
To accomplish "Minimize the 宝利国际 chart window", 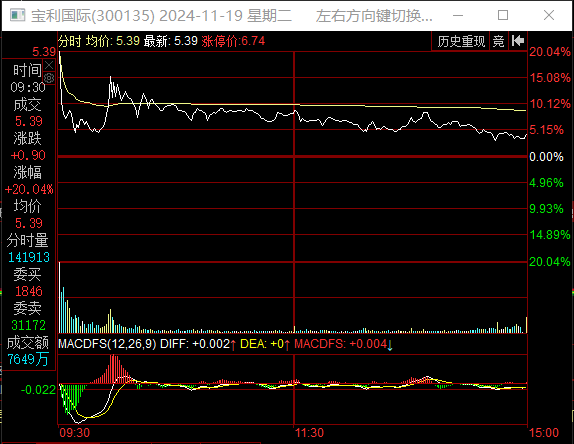I will click(458, 15).
